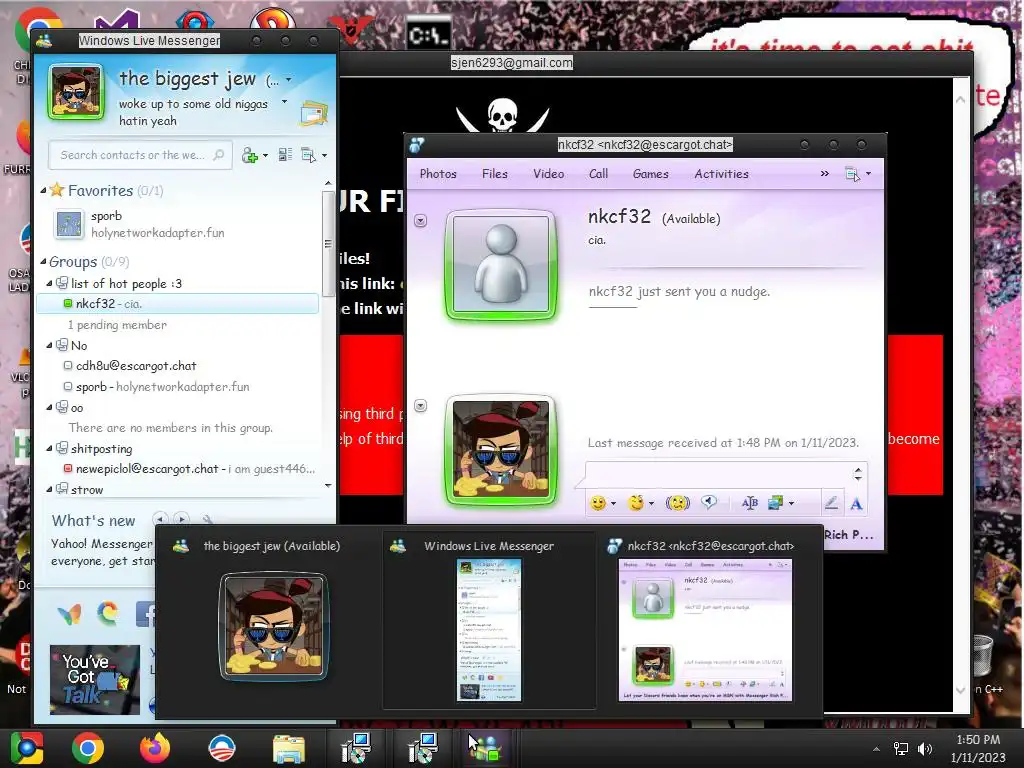Hide nkcf32's display picture with arrow toggle
The width and height of the screenshot is (1024, 768).
(x=421, y=221)
